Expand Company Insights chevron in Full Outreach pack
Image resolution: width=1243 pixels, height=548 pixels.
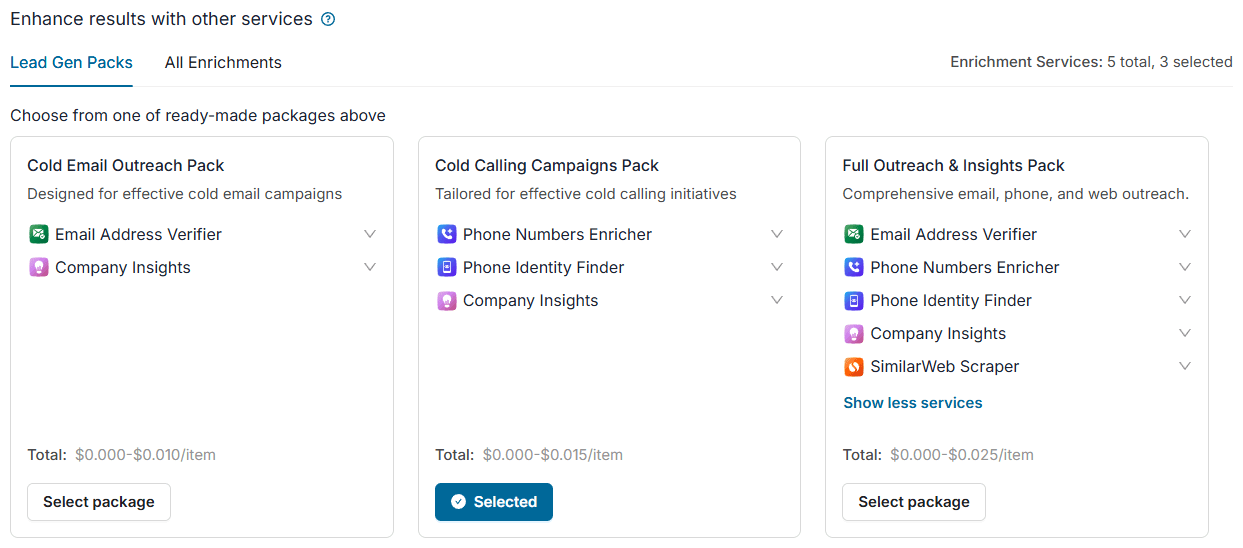pyautogui.click(x=1185, y=333)
